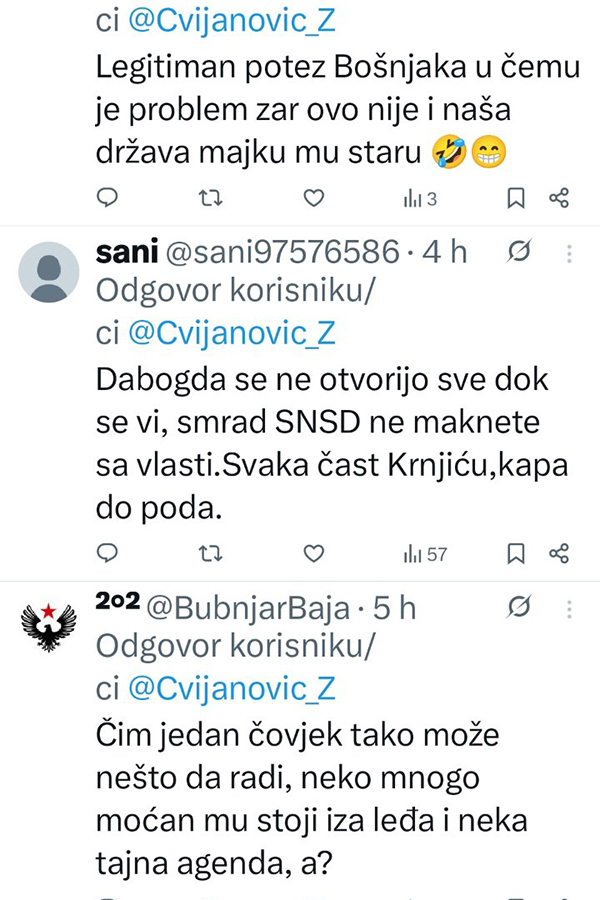The height and width of the screenshot is (900, 600).
Task: Click Grok icon on sani's tweet
Action: [x=519, y=254]
